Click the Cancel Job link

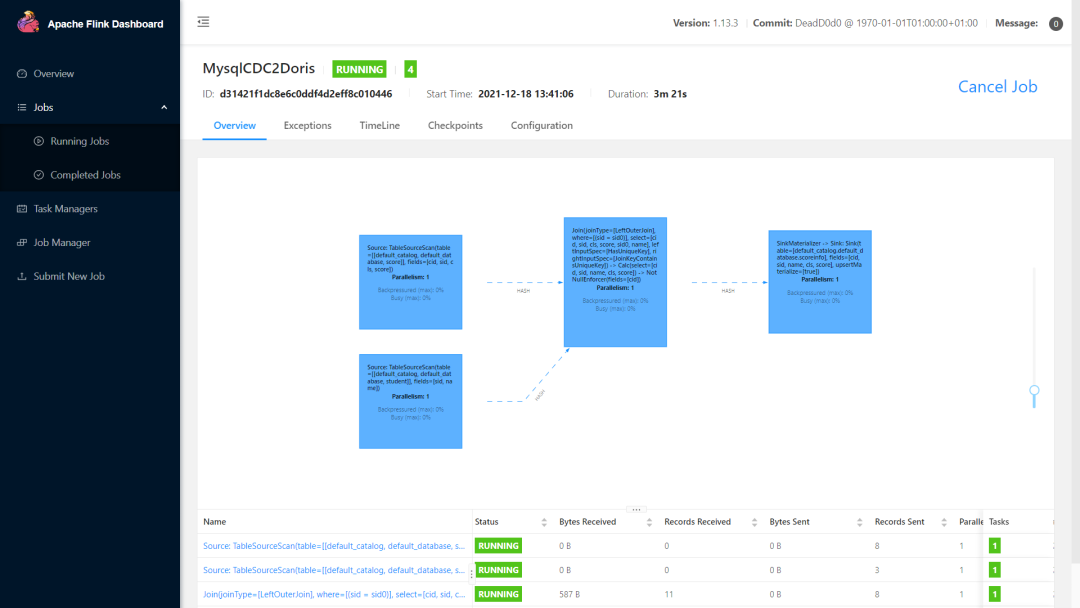pyautogui.click(x=997, y=87)
